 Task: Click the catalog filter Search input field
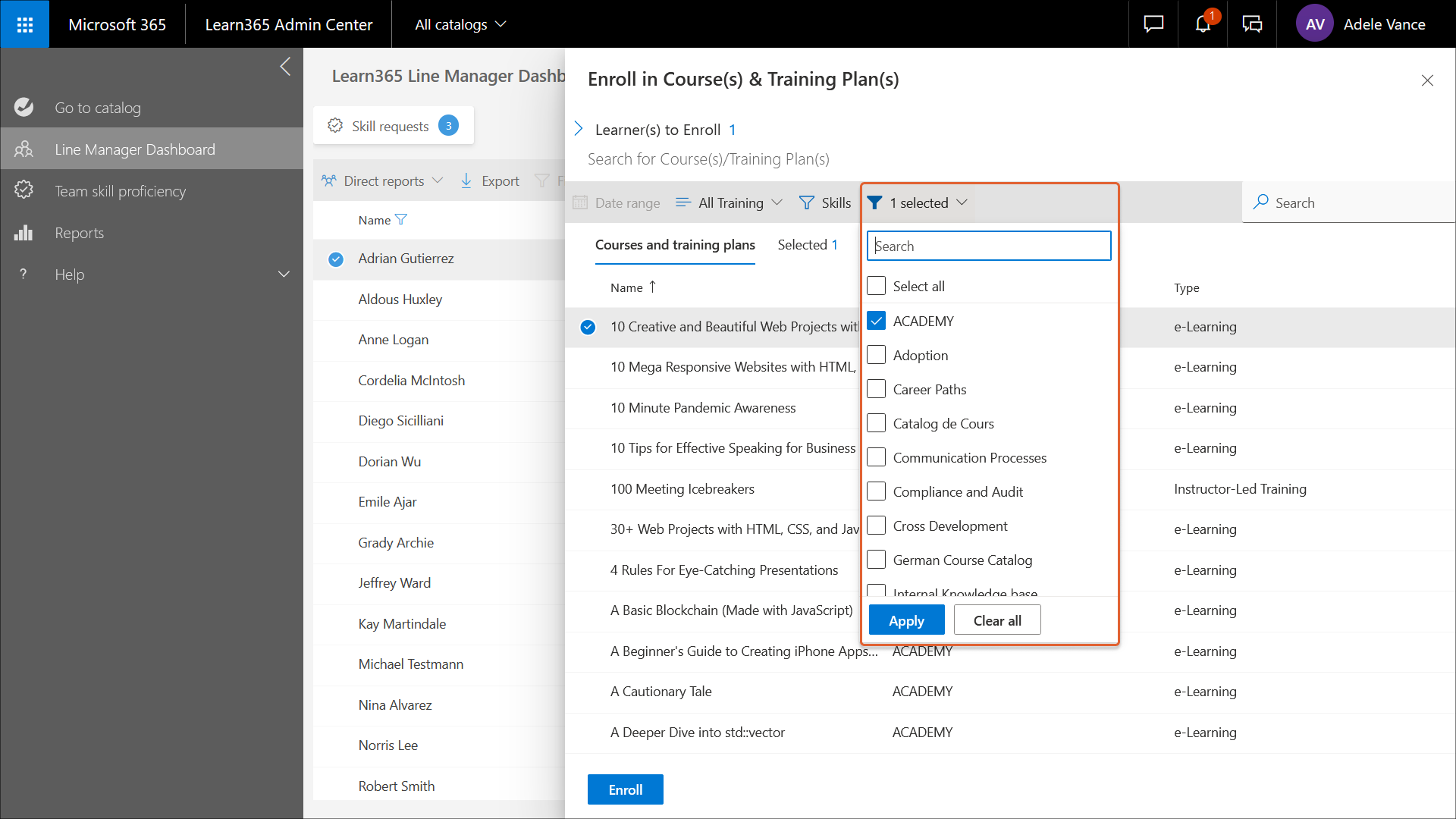[x=989, y=246]
